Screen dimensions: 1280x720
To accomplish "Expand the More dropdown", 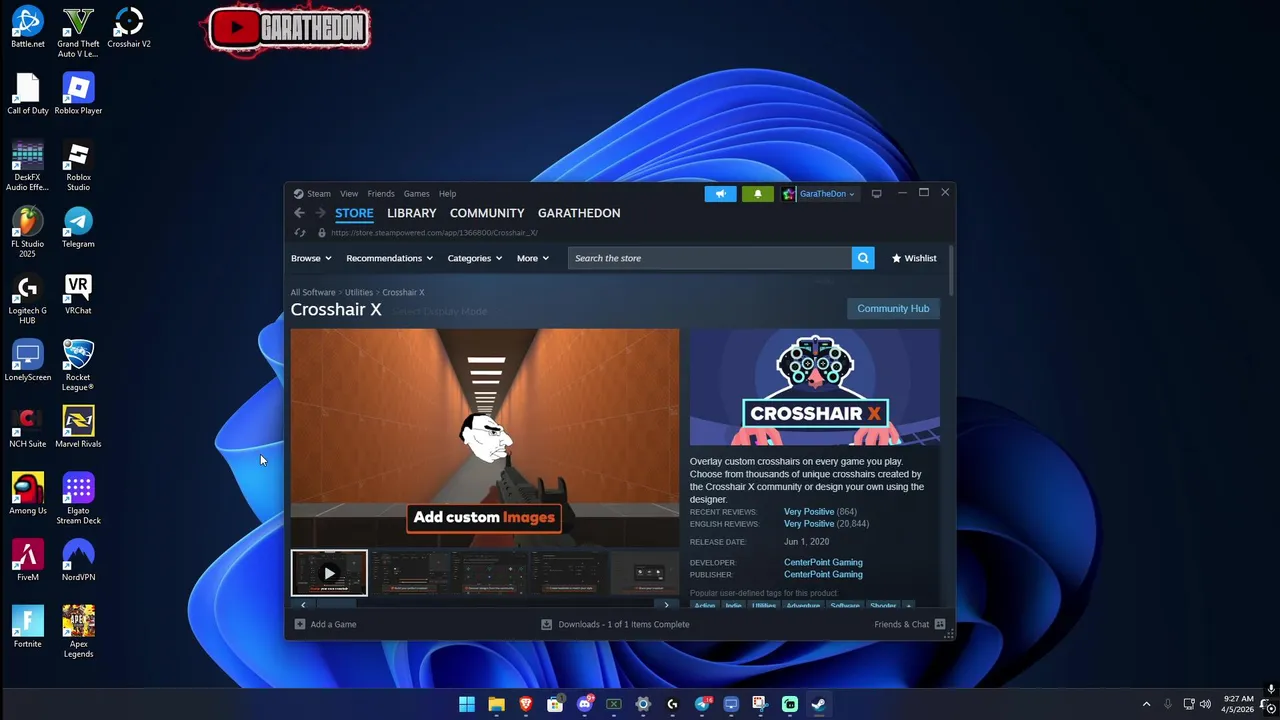I will pos(533,258).
